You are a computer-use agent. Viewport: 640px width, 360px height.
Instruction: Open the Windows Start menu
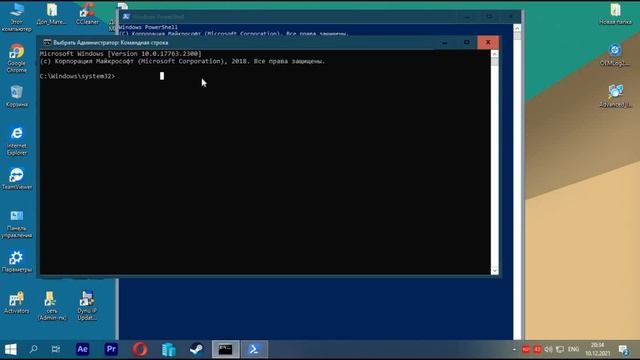11,349
